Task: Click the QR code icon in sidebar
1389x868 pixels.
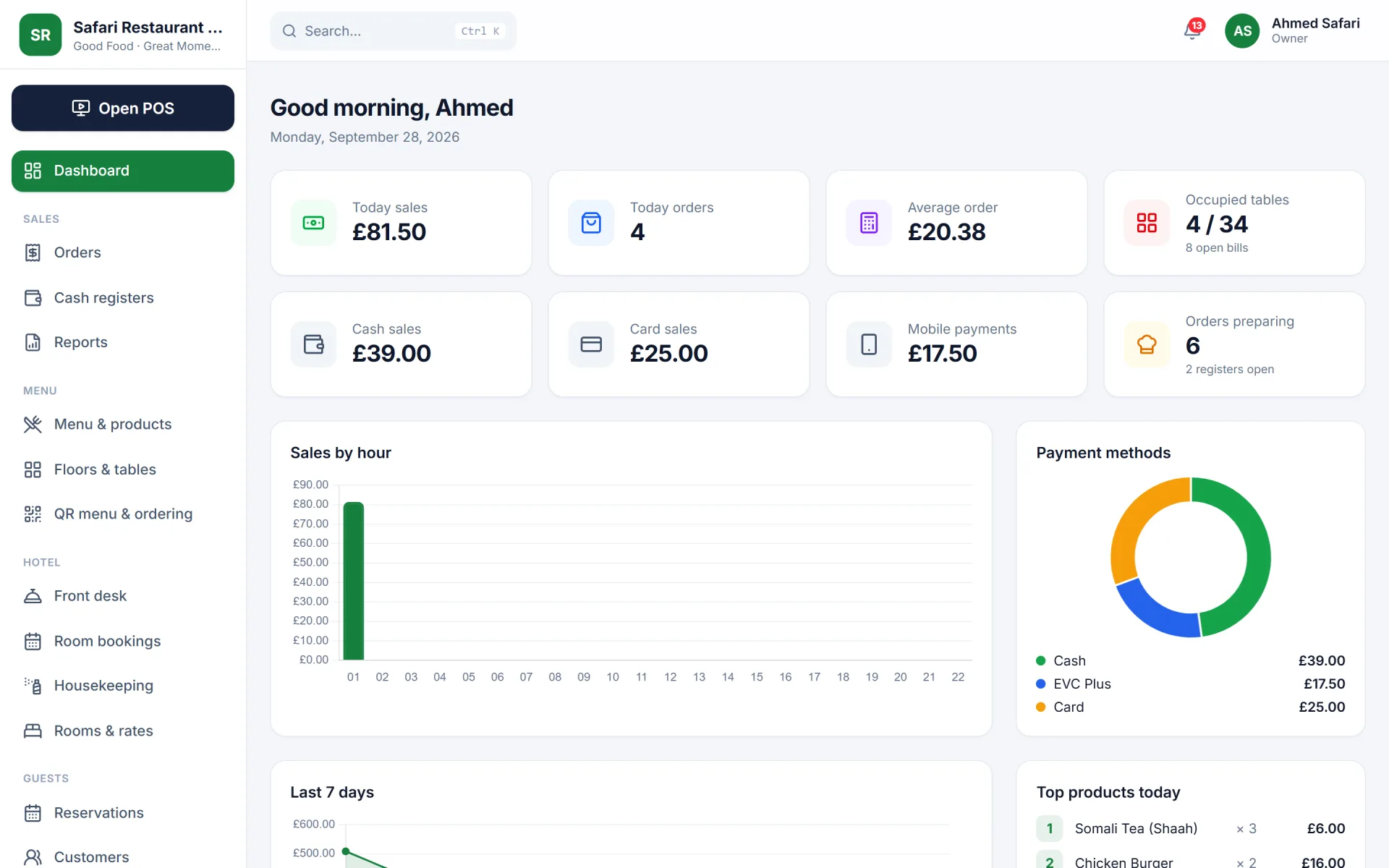Action: [33, 514]
